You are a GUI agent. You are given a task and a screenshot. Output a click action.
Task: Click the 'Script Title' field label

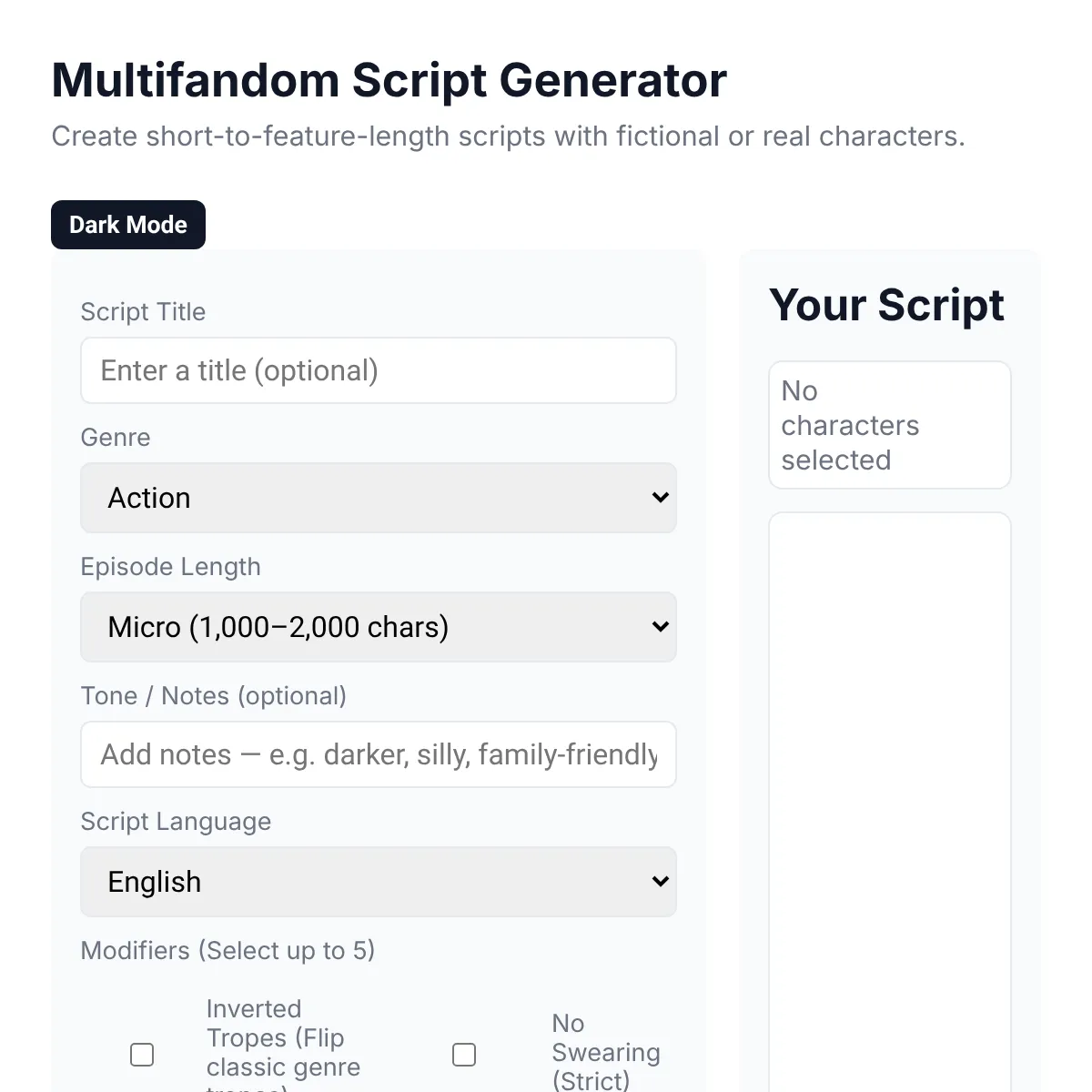click(x=143, y=312)
